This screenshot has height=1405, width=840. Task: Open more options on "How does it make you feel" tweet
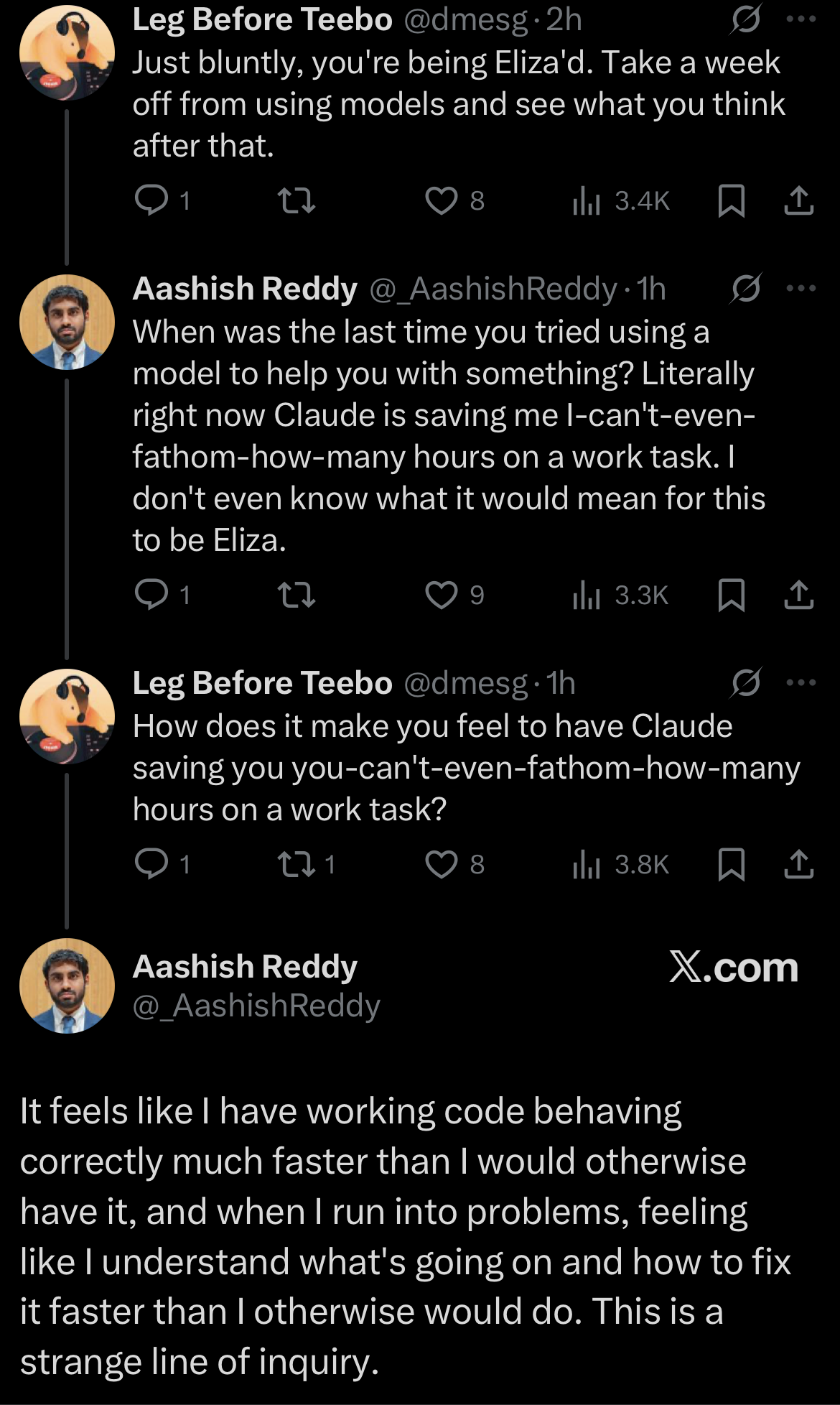tap(801, 682)
